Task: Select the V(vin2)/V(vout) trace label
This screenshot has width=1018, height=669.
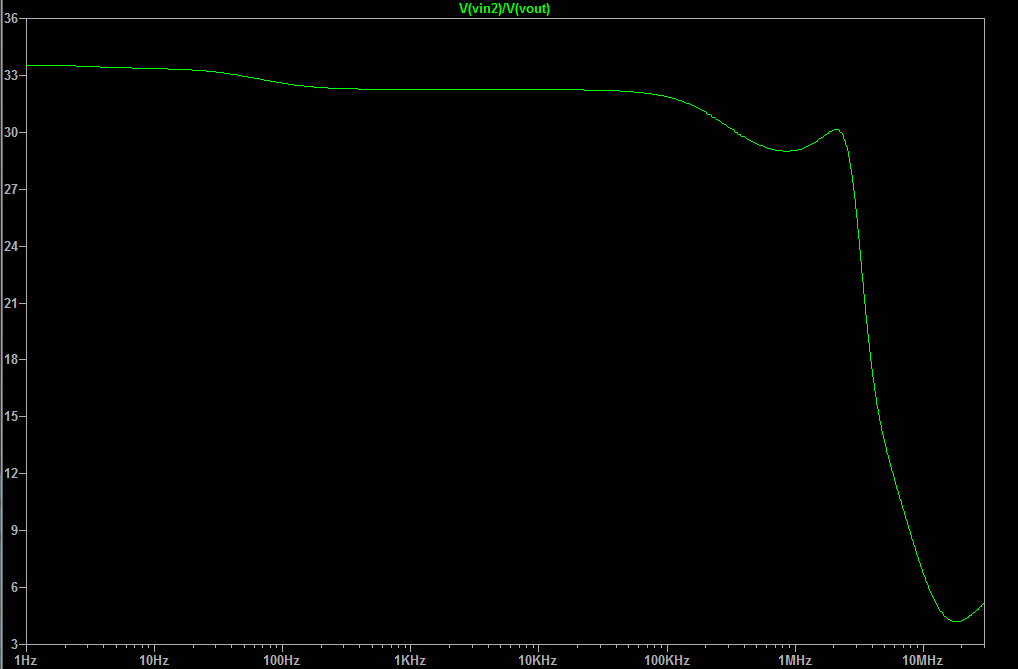Action: 504,8
